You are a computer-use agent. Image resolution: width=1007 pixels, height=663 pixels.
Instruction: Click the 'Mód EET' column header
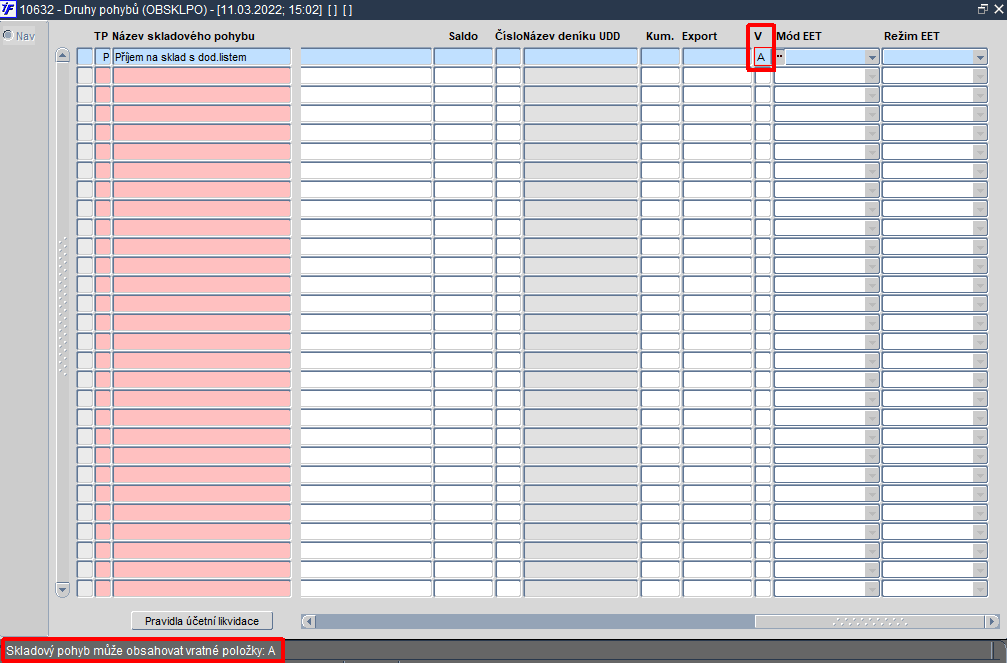tap(798, 36)
